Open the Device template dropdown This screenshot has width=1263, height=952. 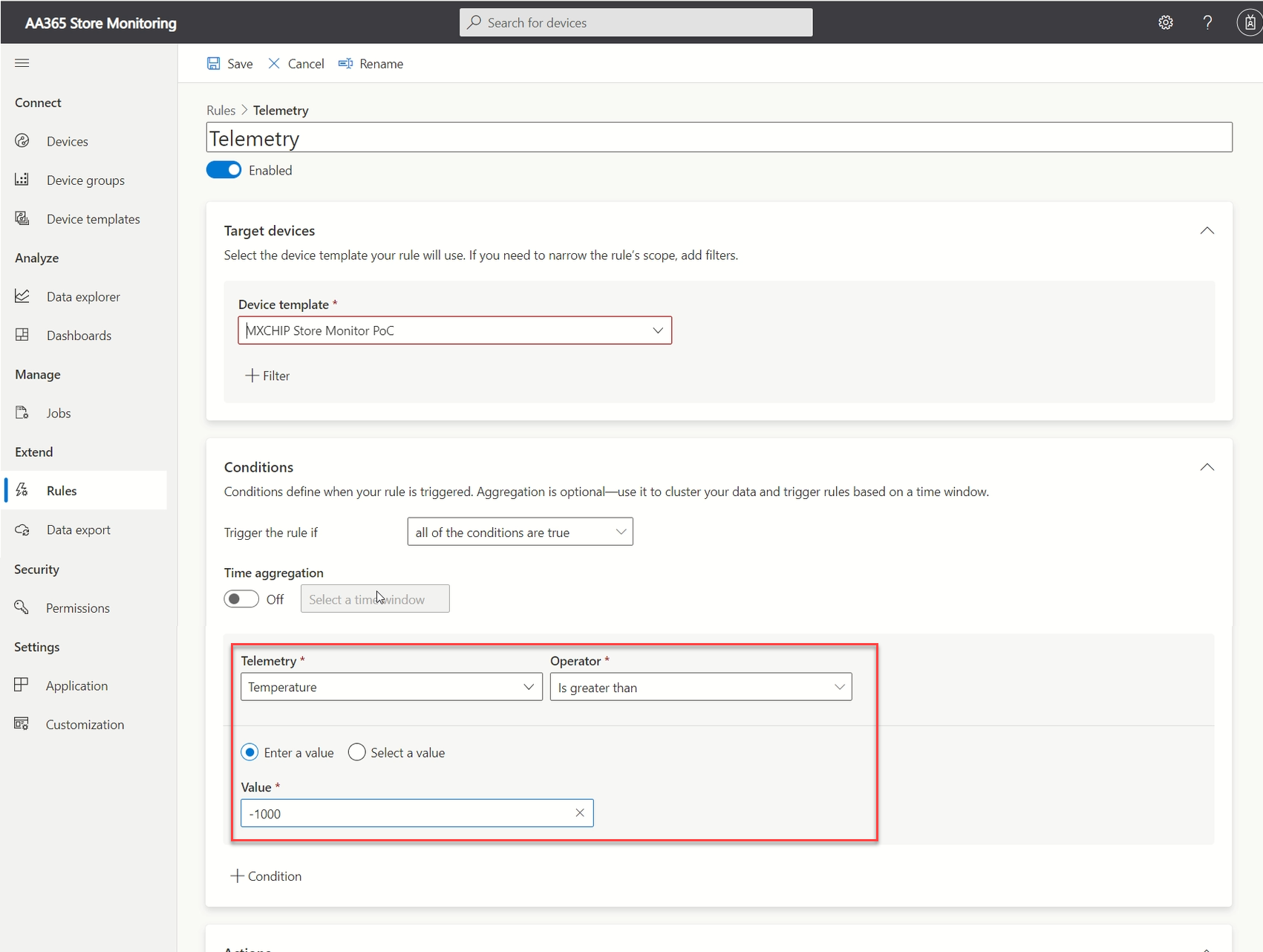click(658, 330)
